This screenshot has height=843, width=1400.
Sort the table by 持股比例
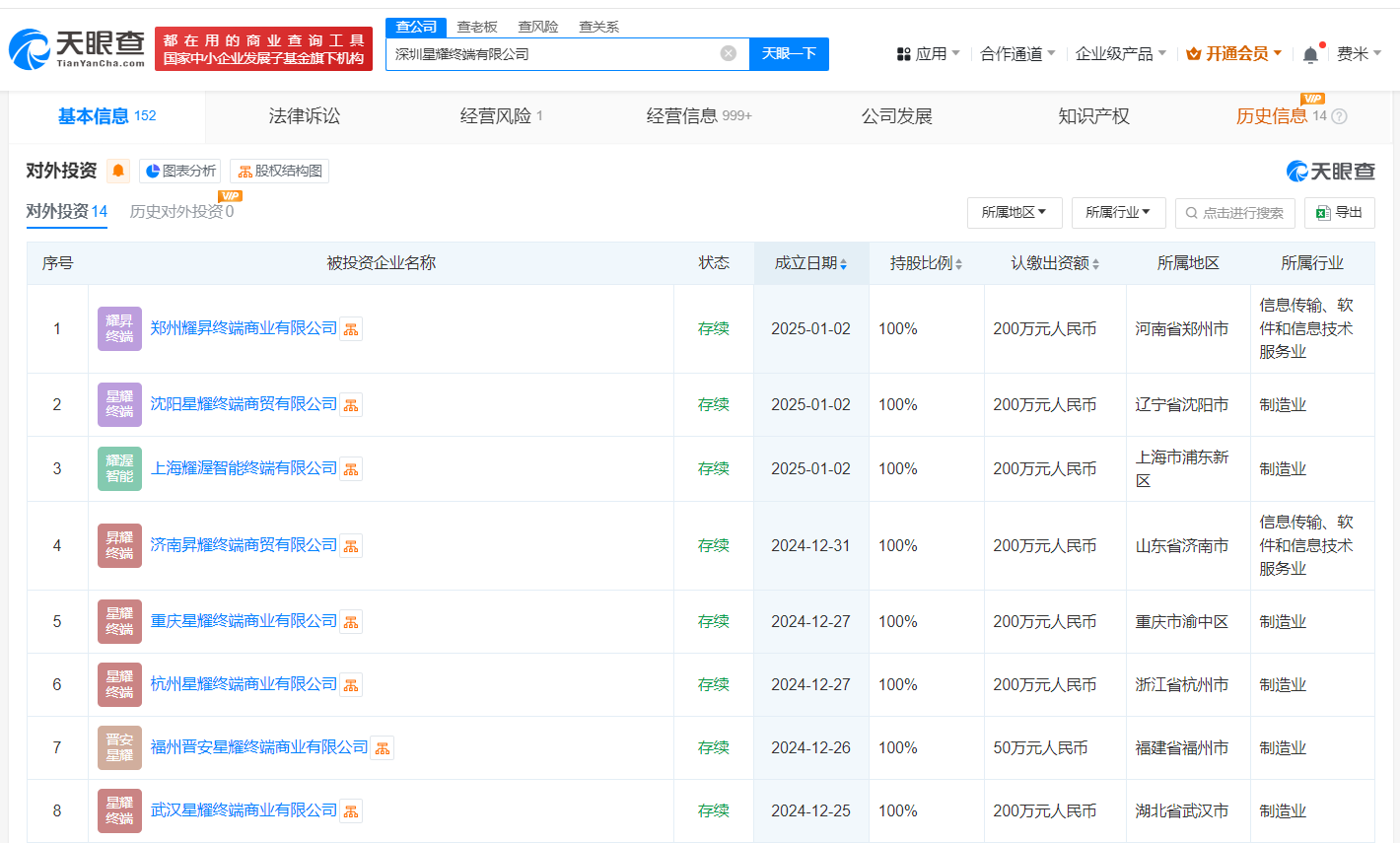(x=926, y=263)
